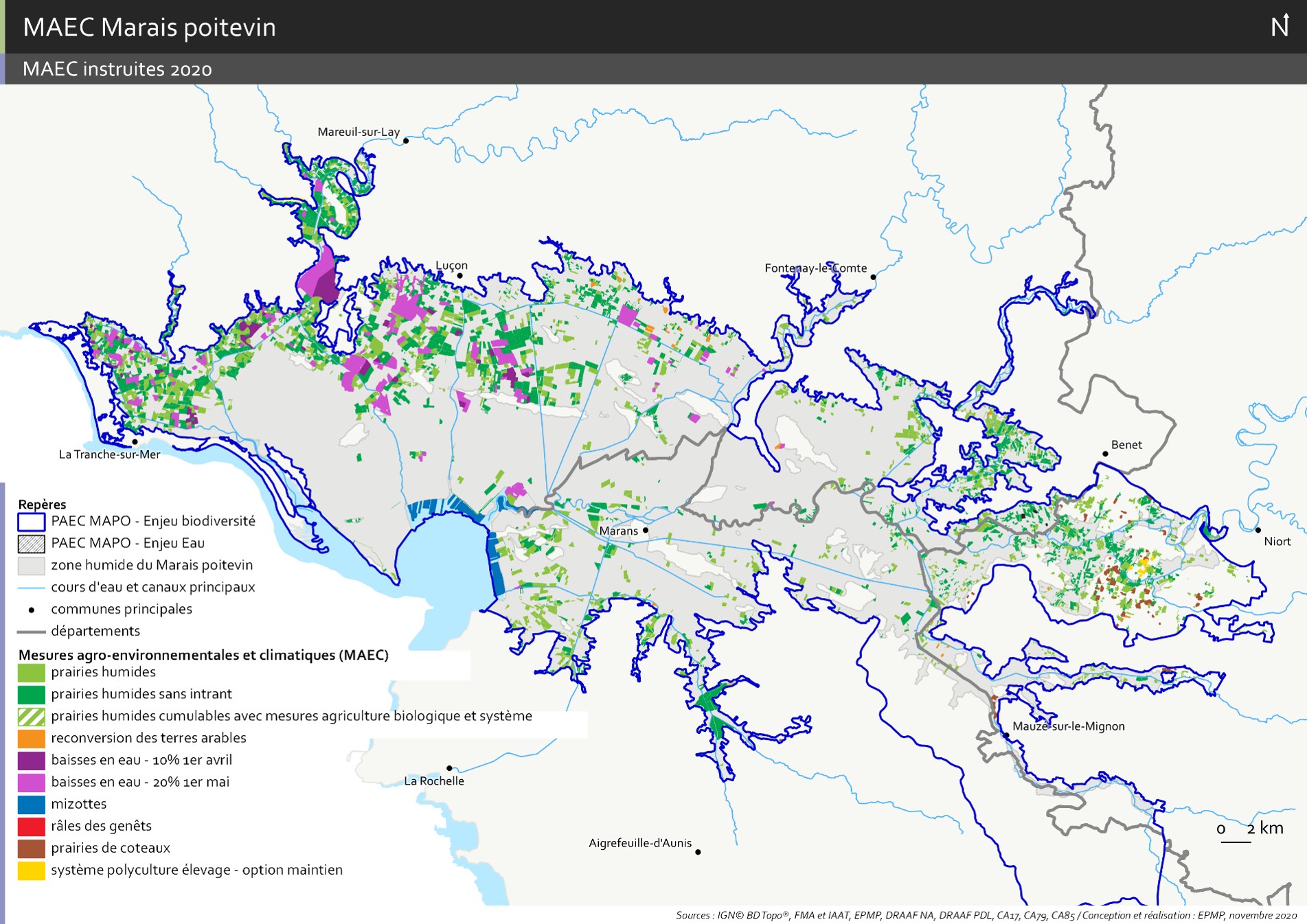Click the Marans town dot
The image size is (1307, 924).
(x=646, y=530)
